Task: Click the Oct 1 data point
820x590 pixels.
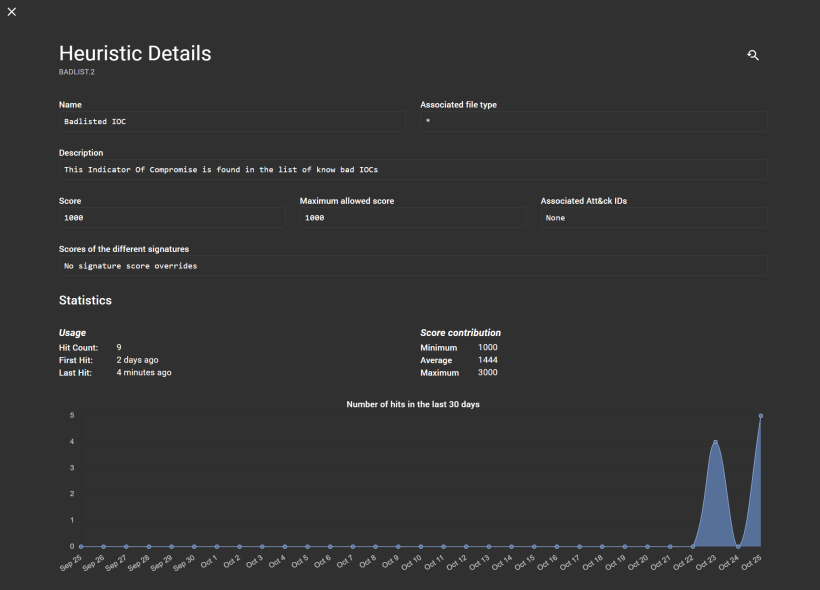Action: click(x=217, y=546)
